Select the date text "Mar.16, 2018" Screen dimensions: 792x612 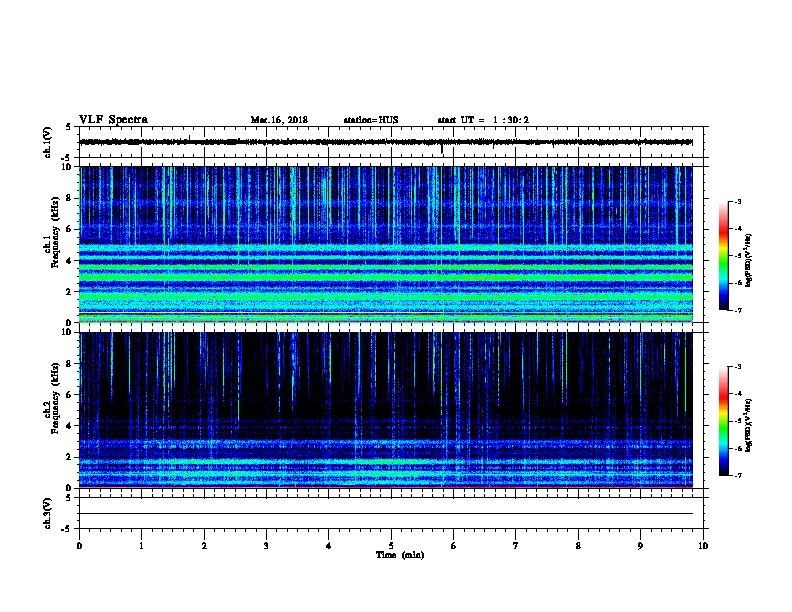(x=279, y=120)
